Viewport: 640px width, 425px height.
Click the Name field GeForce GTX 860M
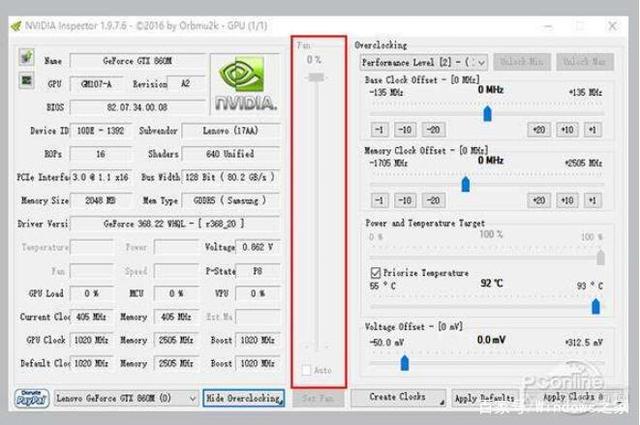point(138,61)
